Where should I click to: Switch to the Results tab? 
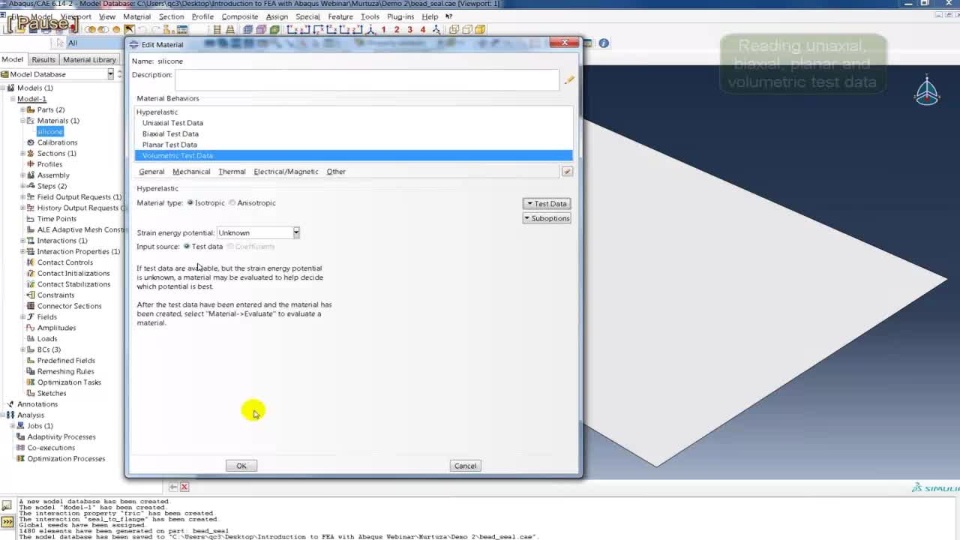point(43,59)
